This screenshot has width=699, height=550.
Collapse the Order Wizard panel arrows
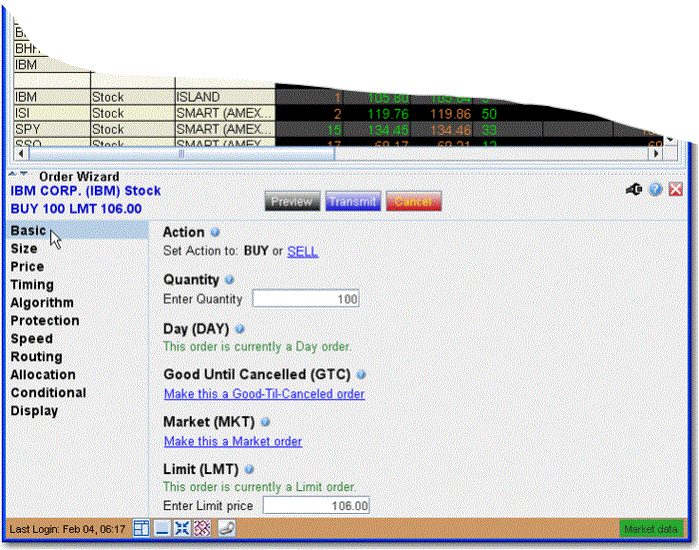click(x=20, y=176)
